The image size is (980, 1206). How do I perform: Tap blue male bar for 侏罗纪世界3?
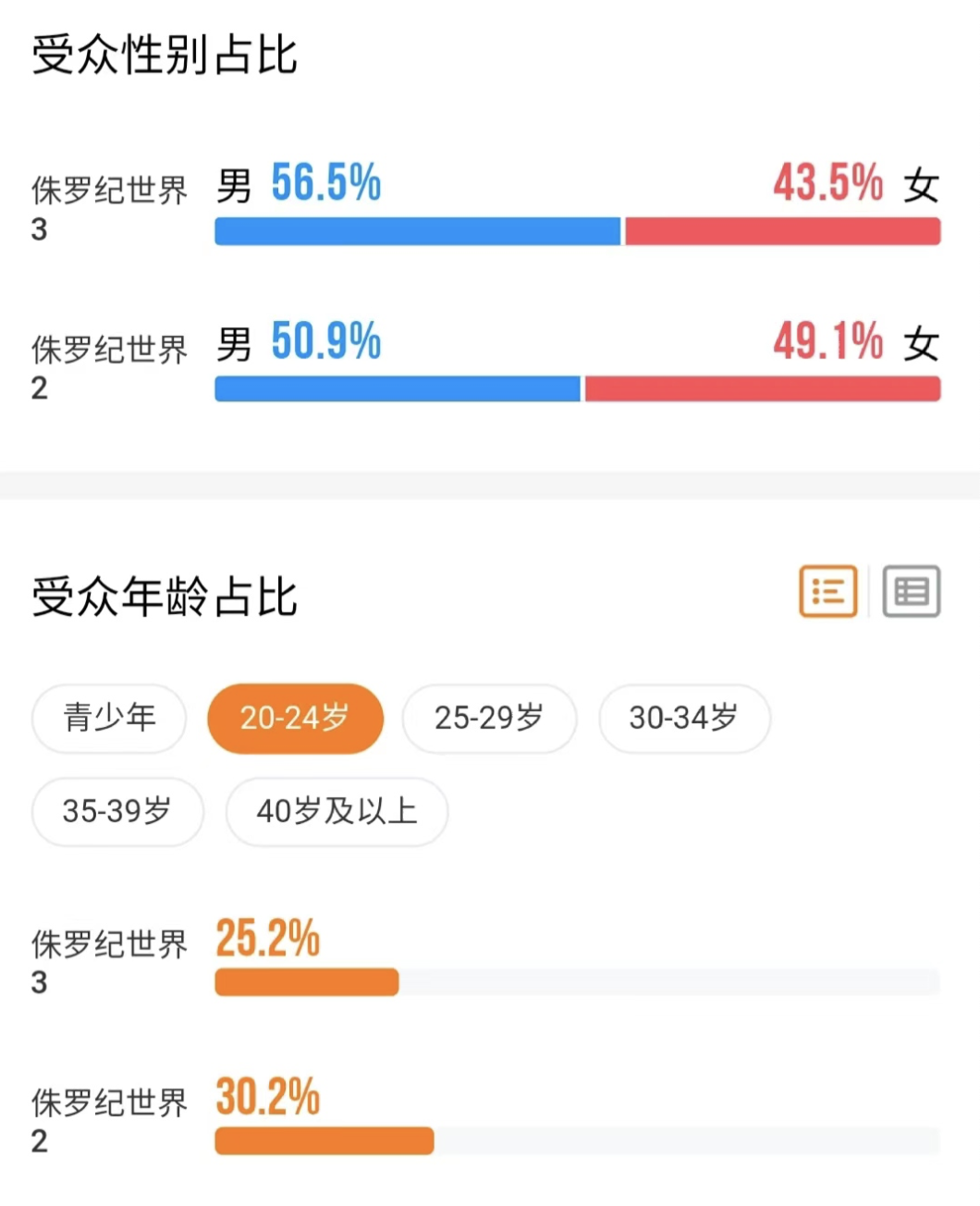[418, 231]
